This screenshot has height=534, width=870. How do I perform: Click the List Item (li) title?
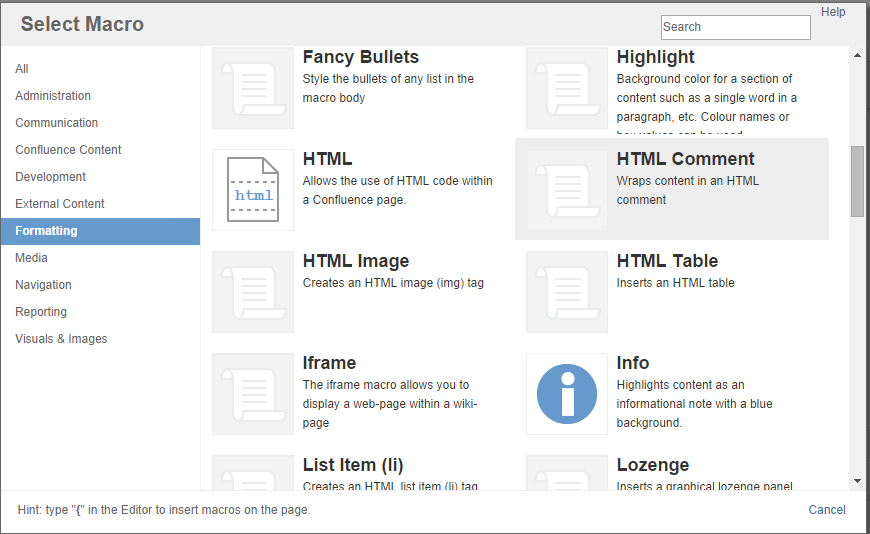click(x=353, y=465)
